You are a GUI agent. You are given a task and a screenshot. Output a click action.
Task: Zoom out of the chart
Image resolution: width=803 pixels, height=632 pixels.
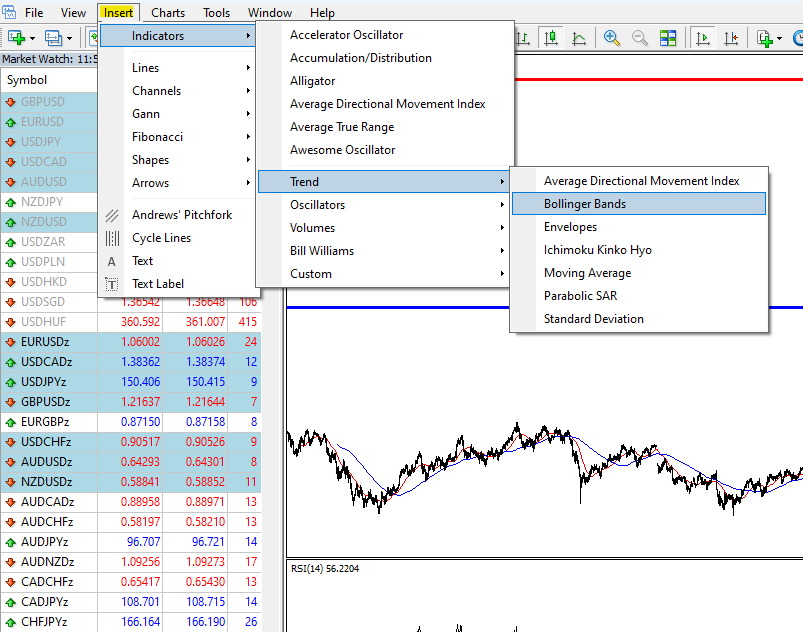(641, 37)
